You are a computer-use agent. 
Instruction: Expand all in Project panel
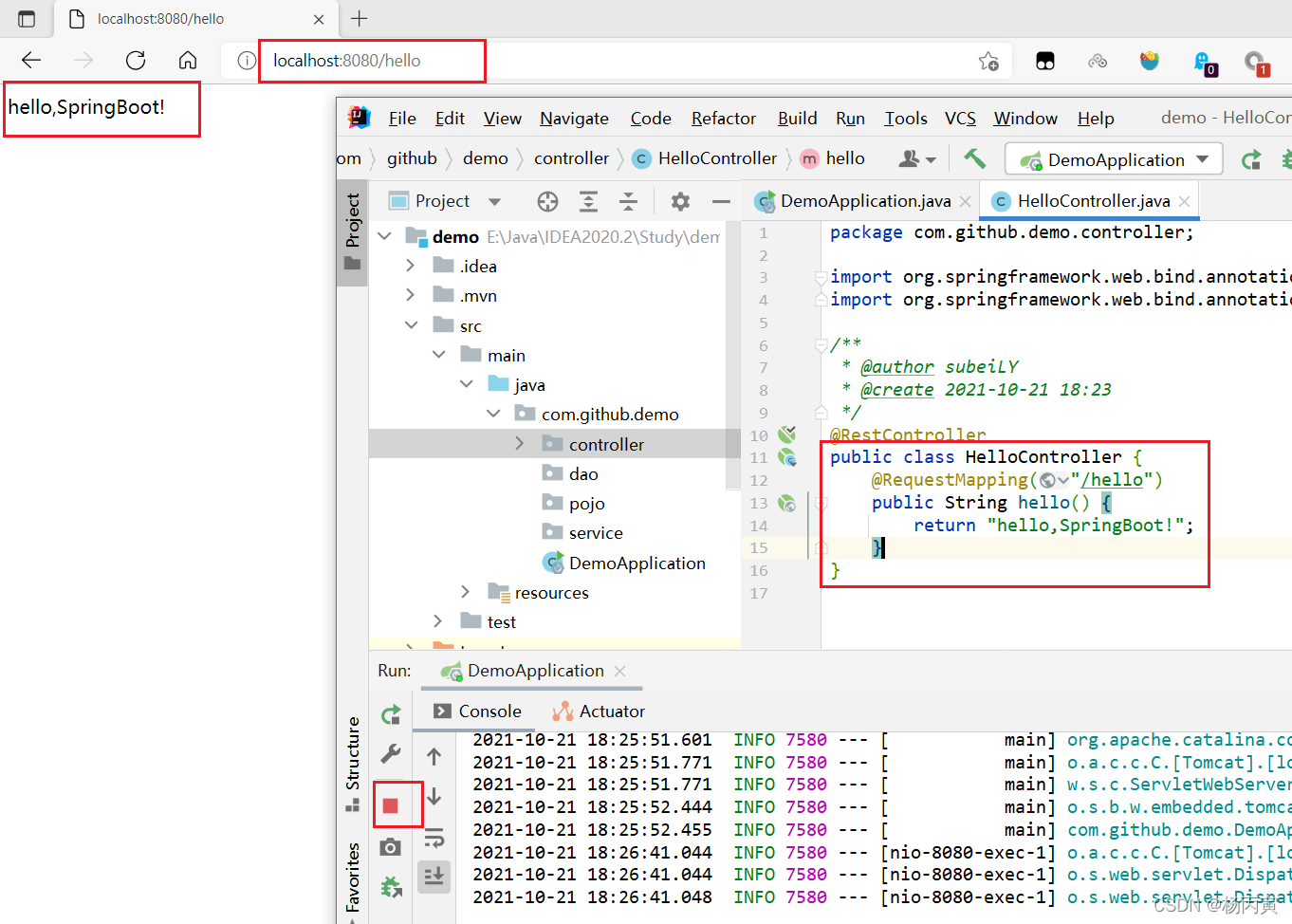588,201
